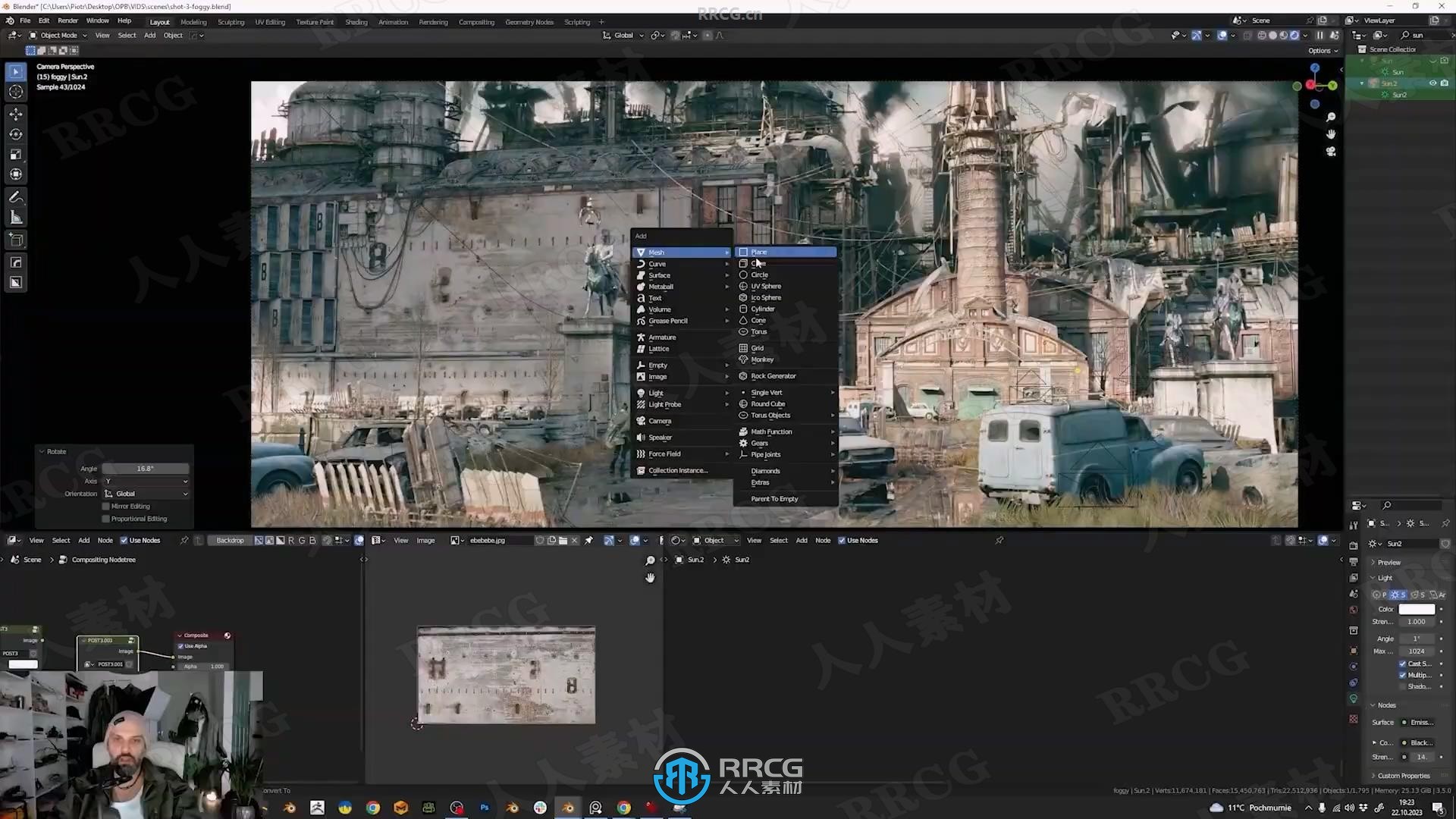
Task: Select the Measure tool
Action: pos(16,218)
